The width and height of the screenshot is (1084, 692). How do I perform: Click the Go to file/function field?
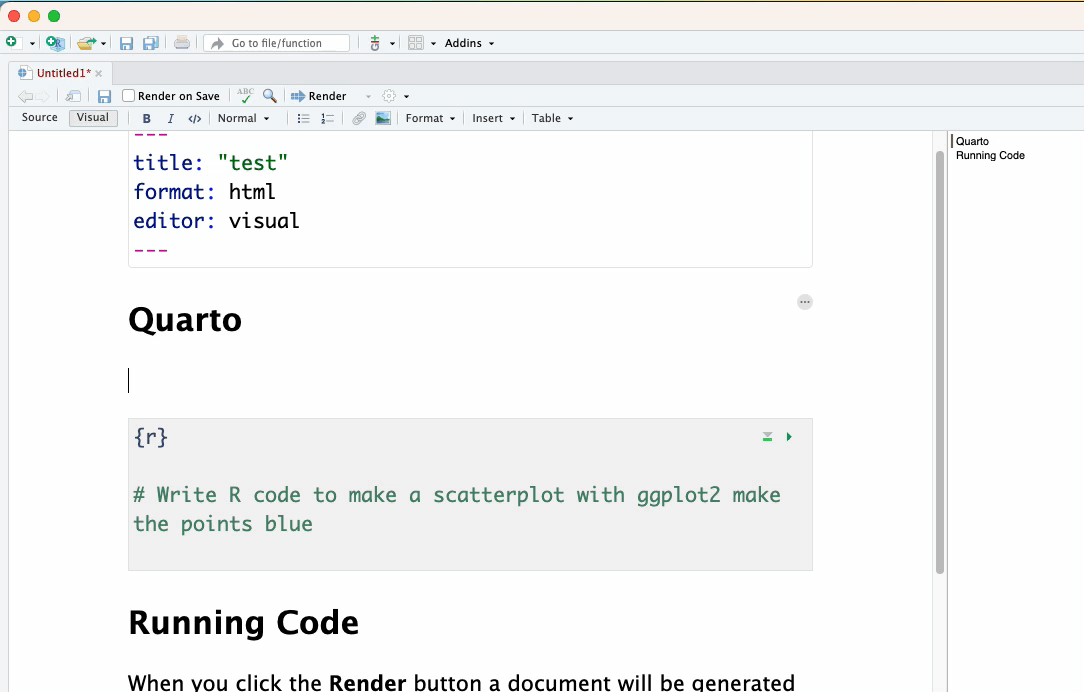click(x=277, y=43)
